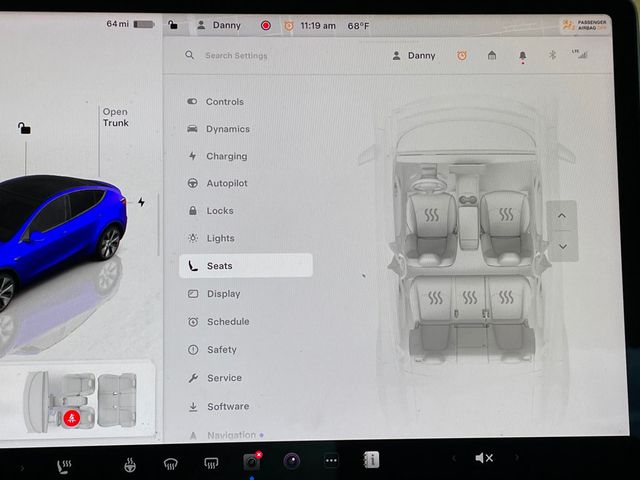The width and height of the screenshot is (640, 480).
Task: Unmute using the muted volume icon
Action: pos(484,458)
